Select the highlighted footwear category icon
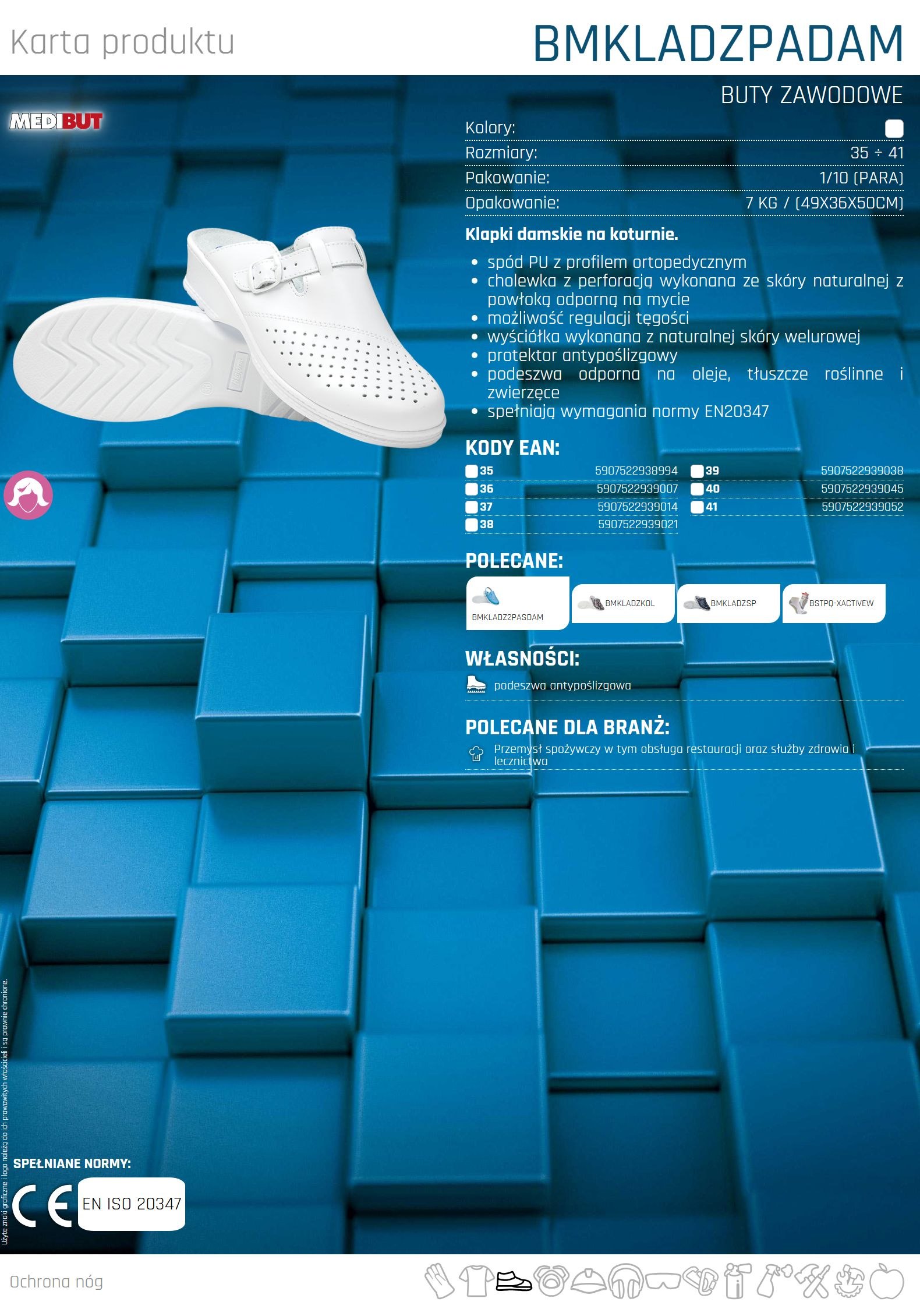The image size is (920, 1316). (x=514, y=1281)
